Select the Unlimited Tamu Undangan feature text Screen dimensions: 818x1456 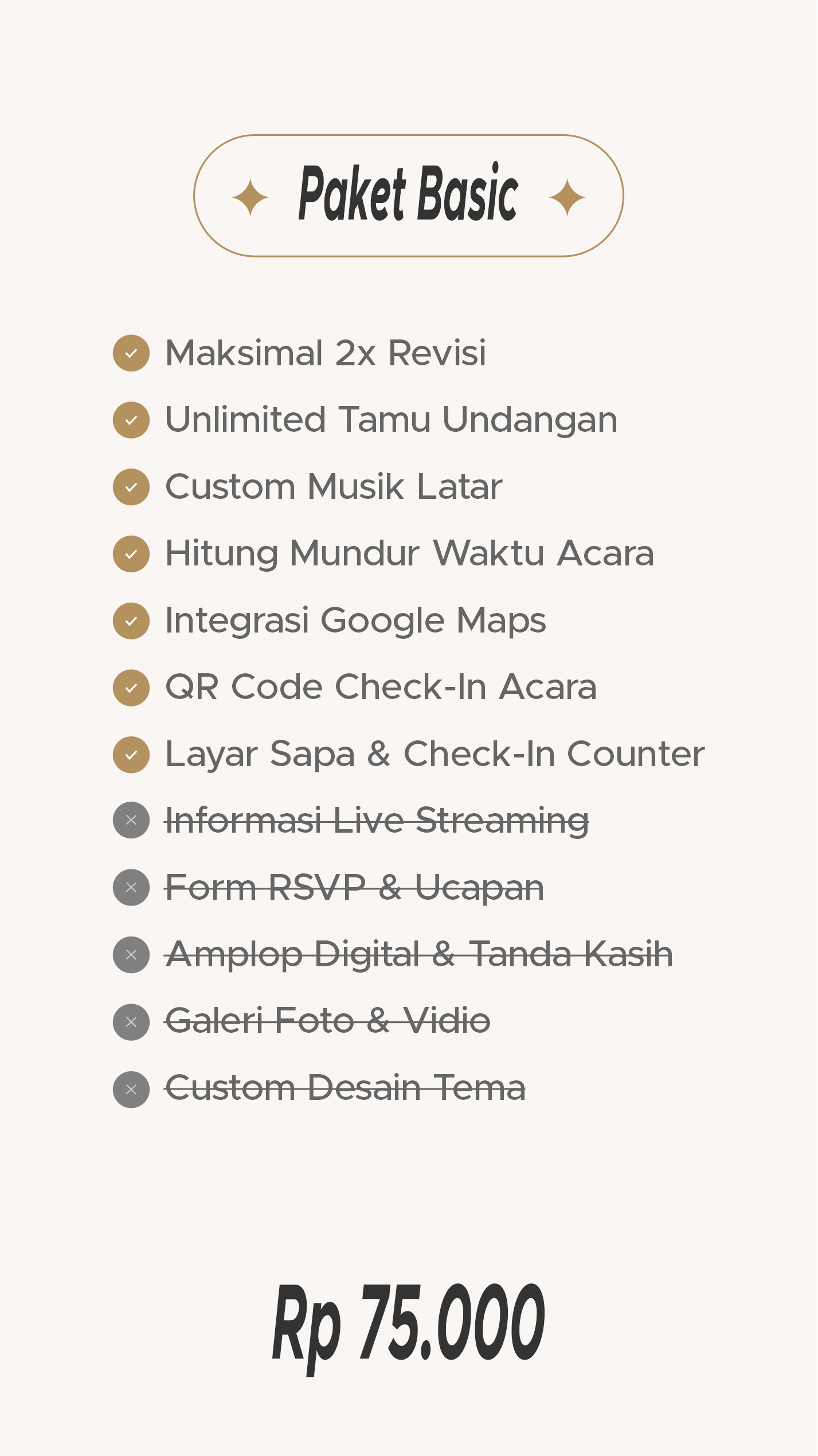point(392,420)
